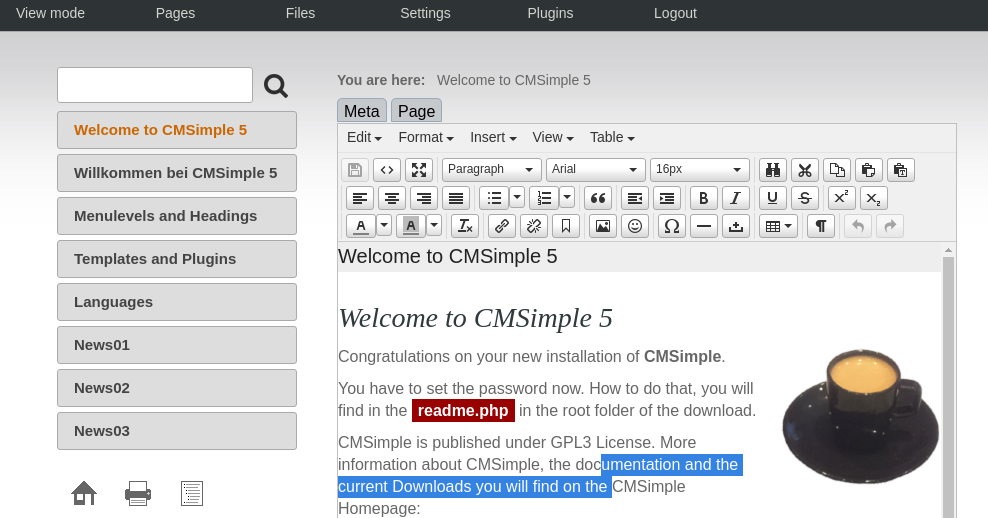The height and width of the screenshot is (518, 988).
Task: Click the find and replace binoculars icon
Action: coord(773,170)
